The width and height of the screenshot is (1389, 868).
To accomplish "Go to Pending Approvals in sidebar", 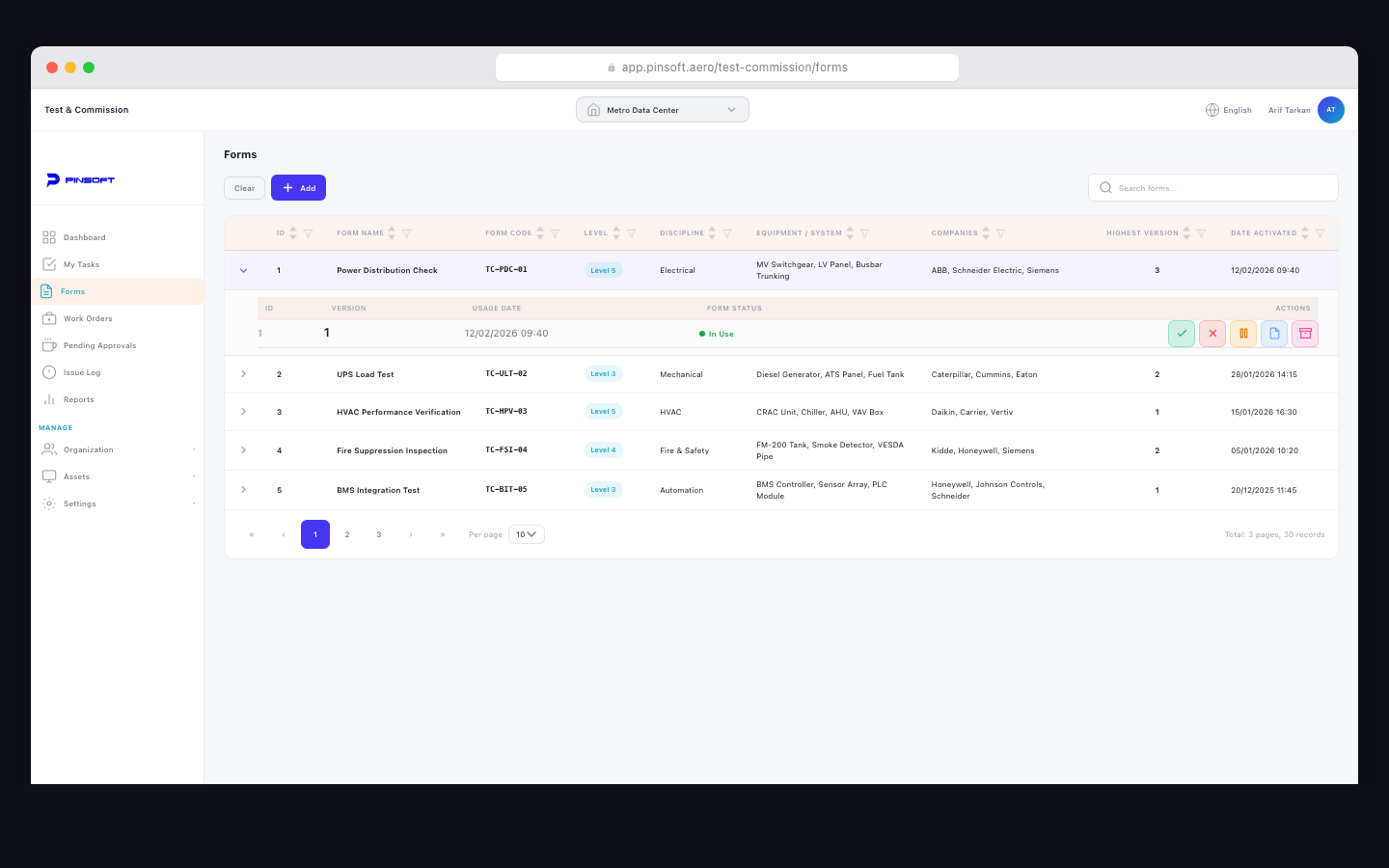I will click(99, 345).
